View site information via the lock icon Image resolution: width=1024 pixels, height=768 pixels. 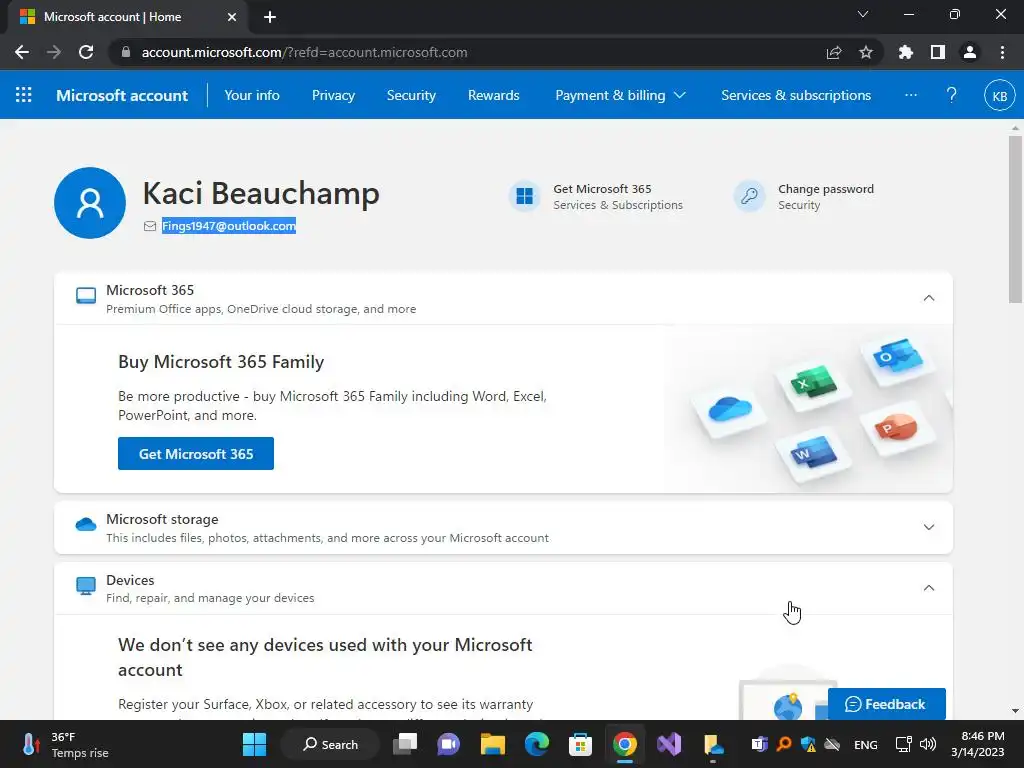pos(126,52)
